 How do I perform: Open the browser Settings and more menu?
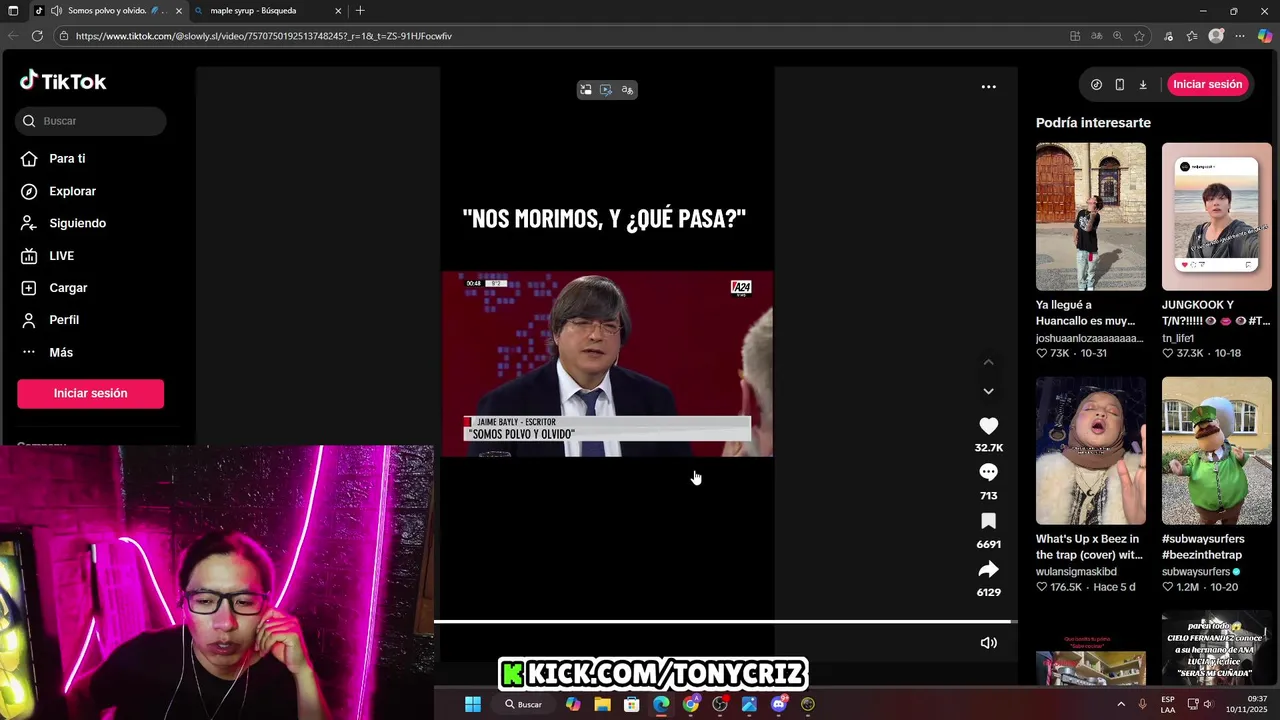pyautogui.click(x=1240, y=36)
